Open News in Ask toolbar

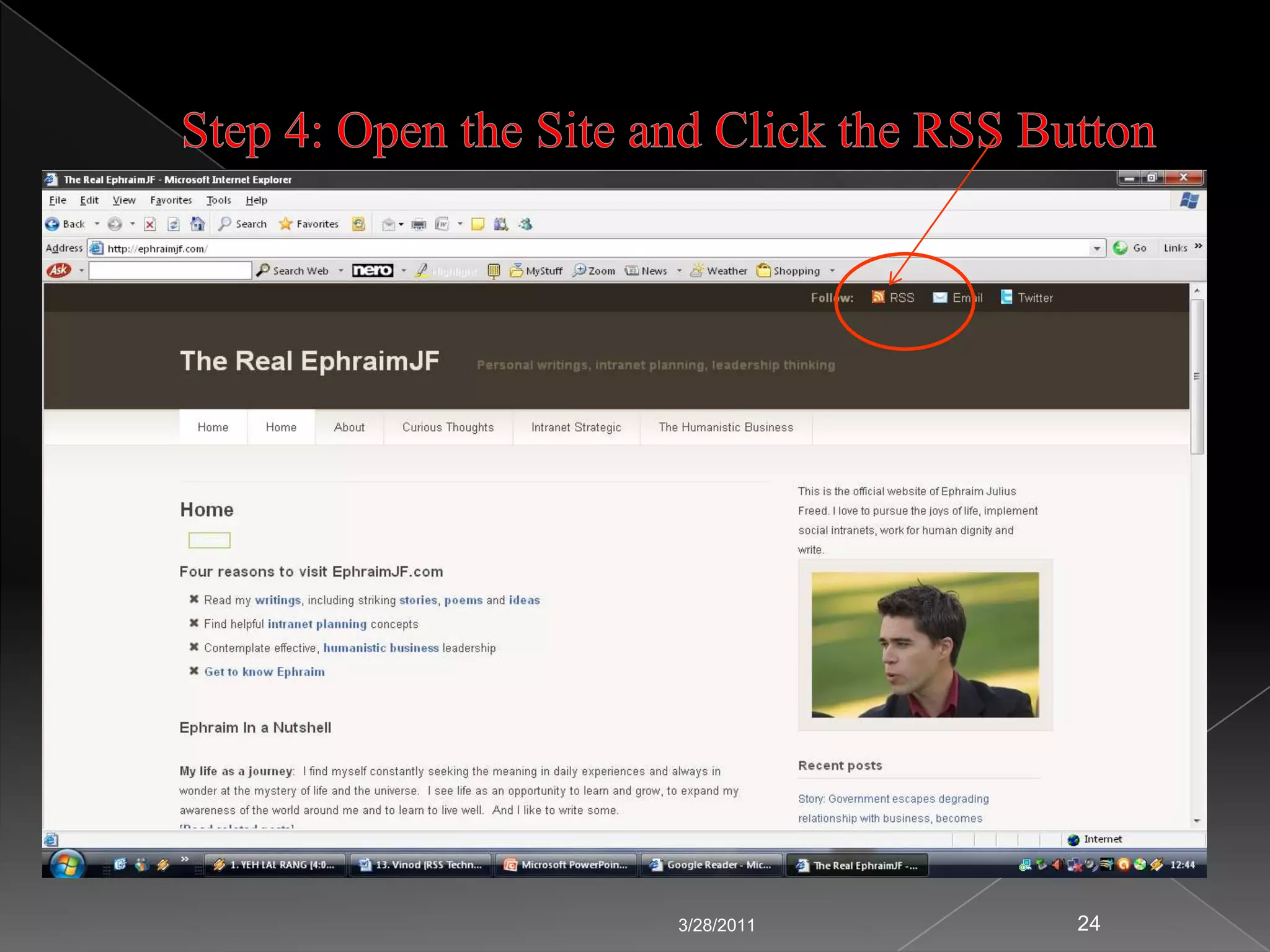(646, 271)
